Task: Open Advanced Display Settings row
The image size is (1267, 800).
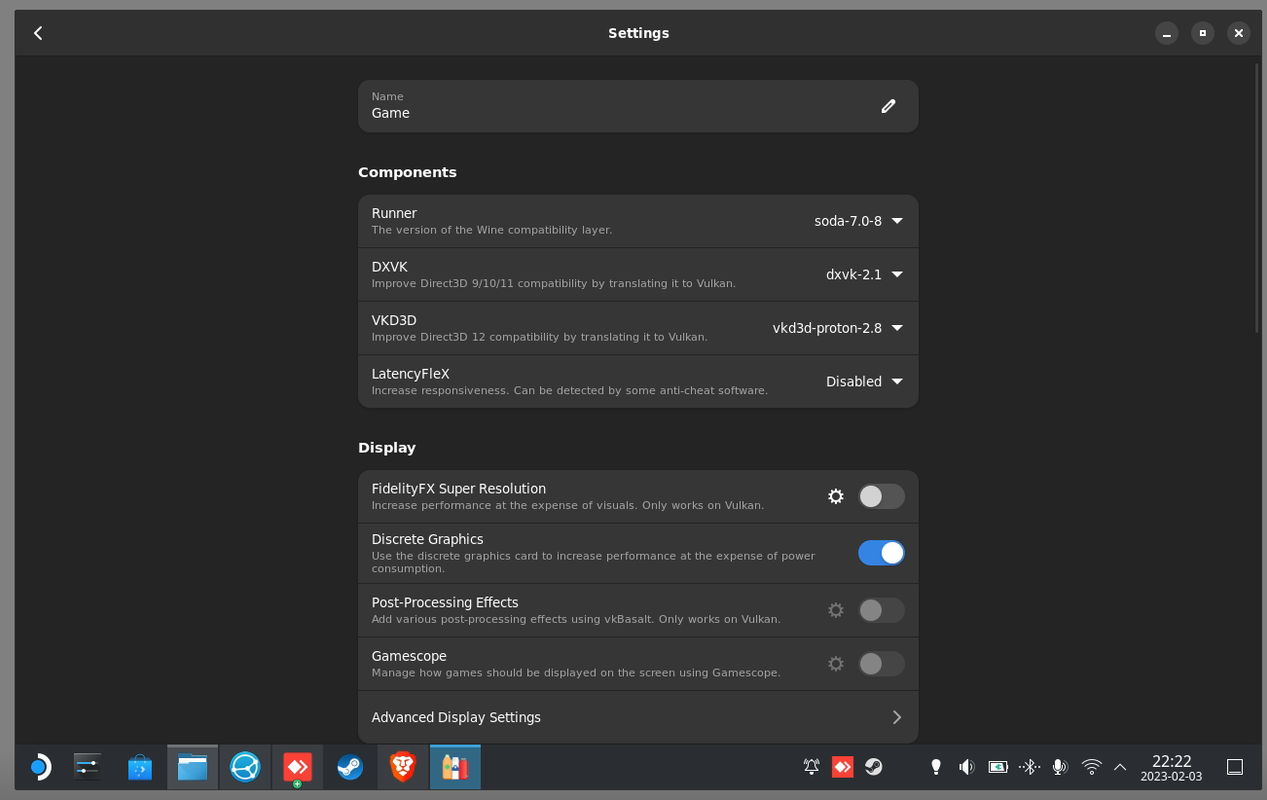Action: (638, 717)
